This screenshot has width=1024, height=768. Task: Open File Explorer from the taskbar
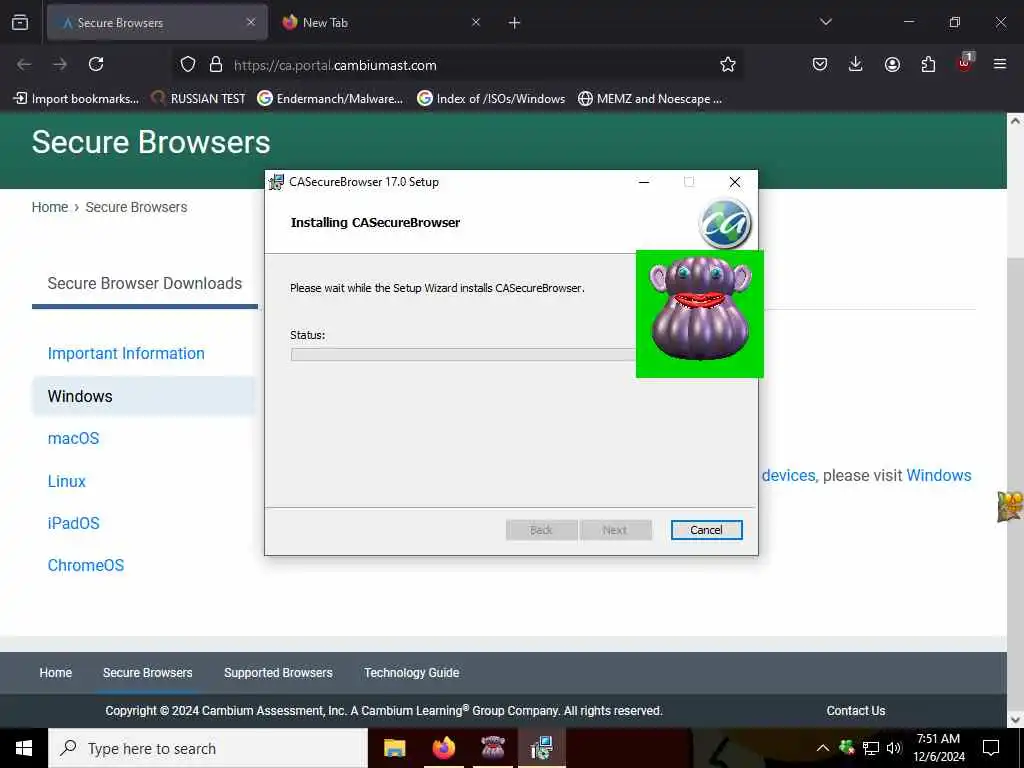394,748
